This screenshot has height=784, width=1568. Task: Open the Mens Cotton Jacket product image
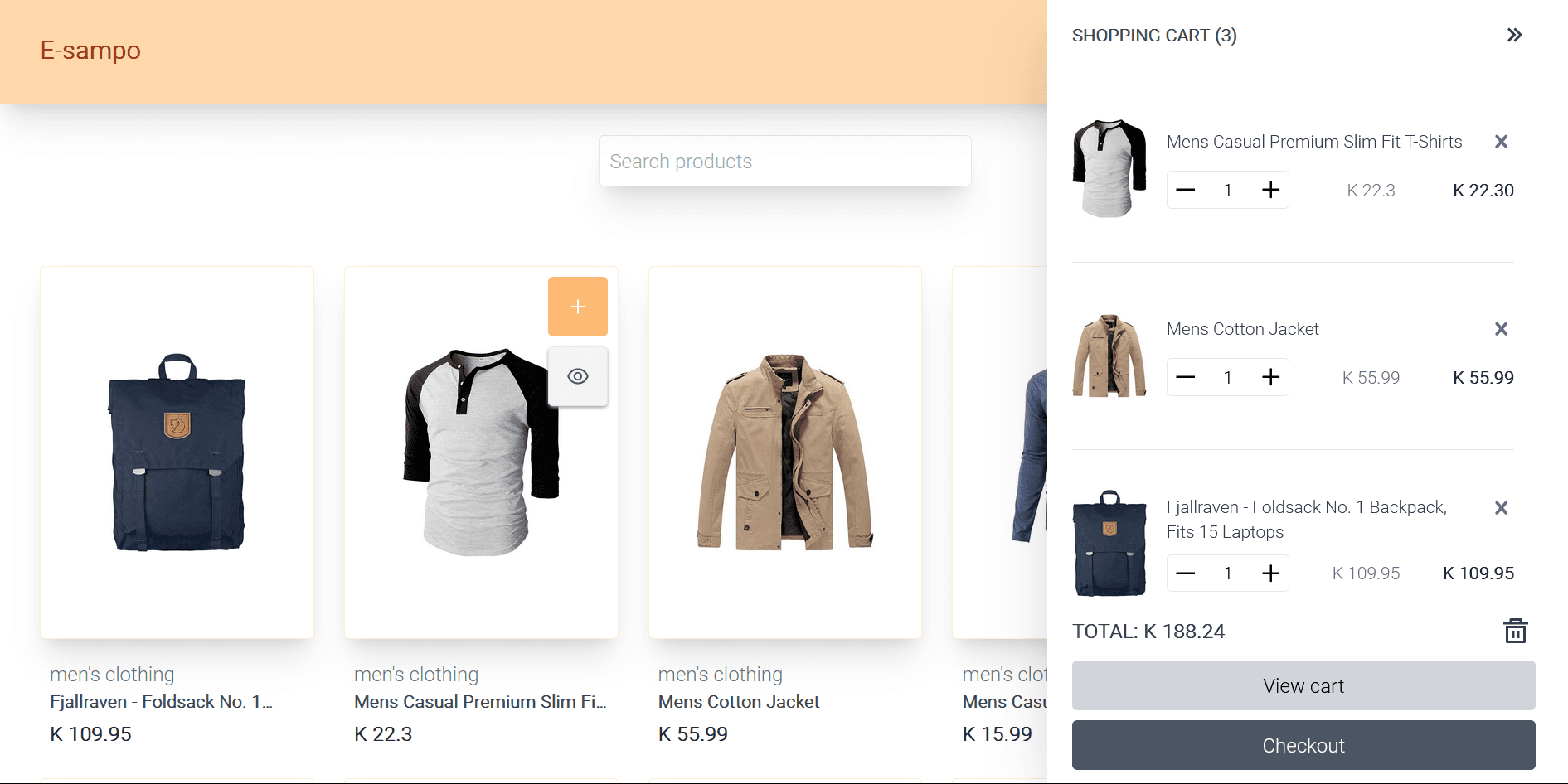tap(785, 452)
